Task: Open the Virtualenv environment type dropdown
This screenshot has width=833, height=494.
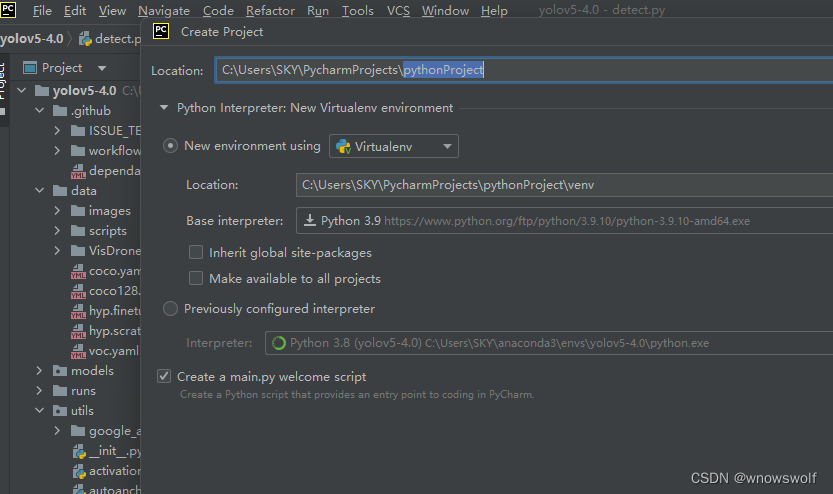Action: tap(394, 146)
